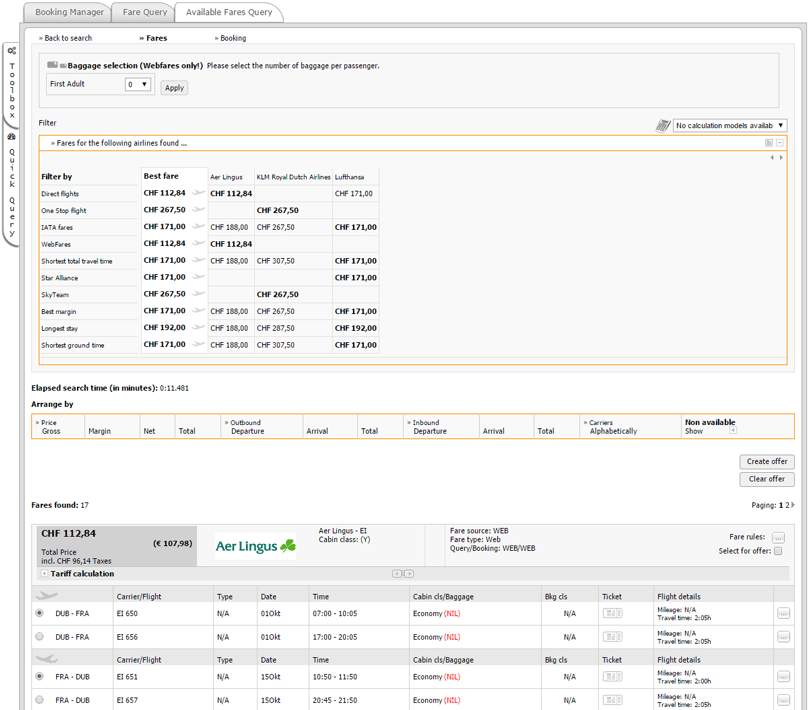Arrange fares by Outbound Departure
The image size is (810, 710).
247,431
